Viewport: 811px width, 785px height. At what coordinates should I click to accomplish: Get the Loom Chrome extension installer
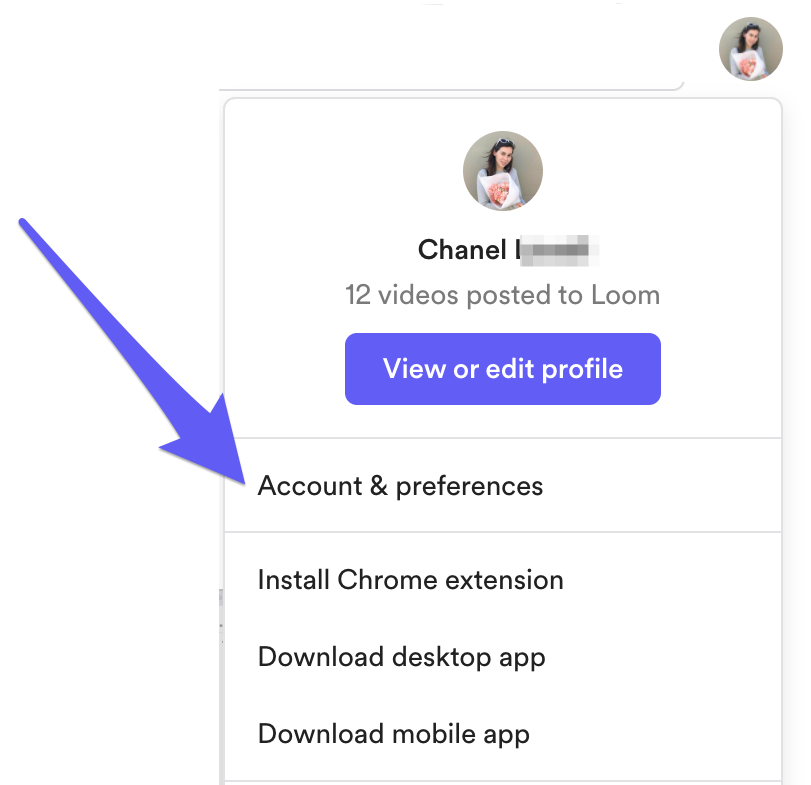pyautogui.click(x=410, y=580)
